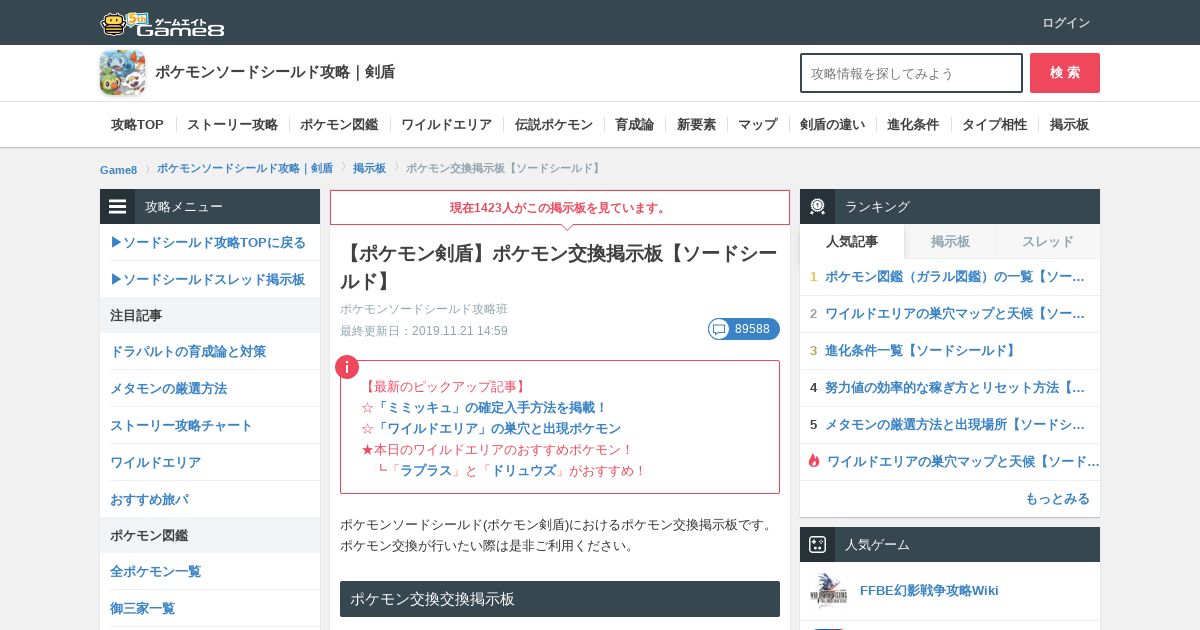This screenshot has width=1200, height=630.
Task: Switch to the 掲示板 ranking tab
Action: coord(950,241)
